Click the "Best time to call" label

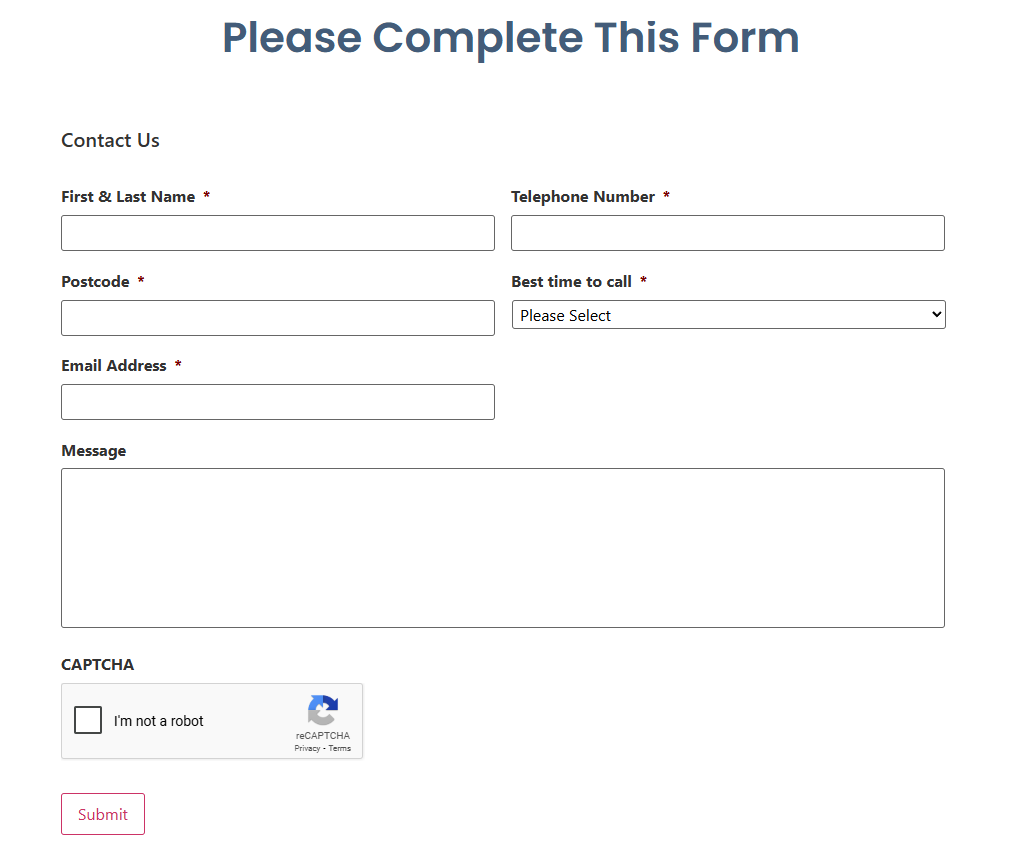click(571, 282)
